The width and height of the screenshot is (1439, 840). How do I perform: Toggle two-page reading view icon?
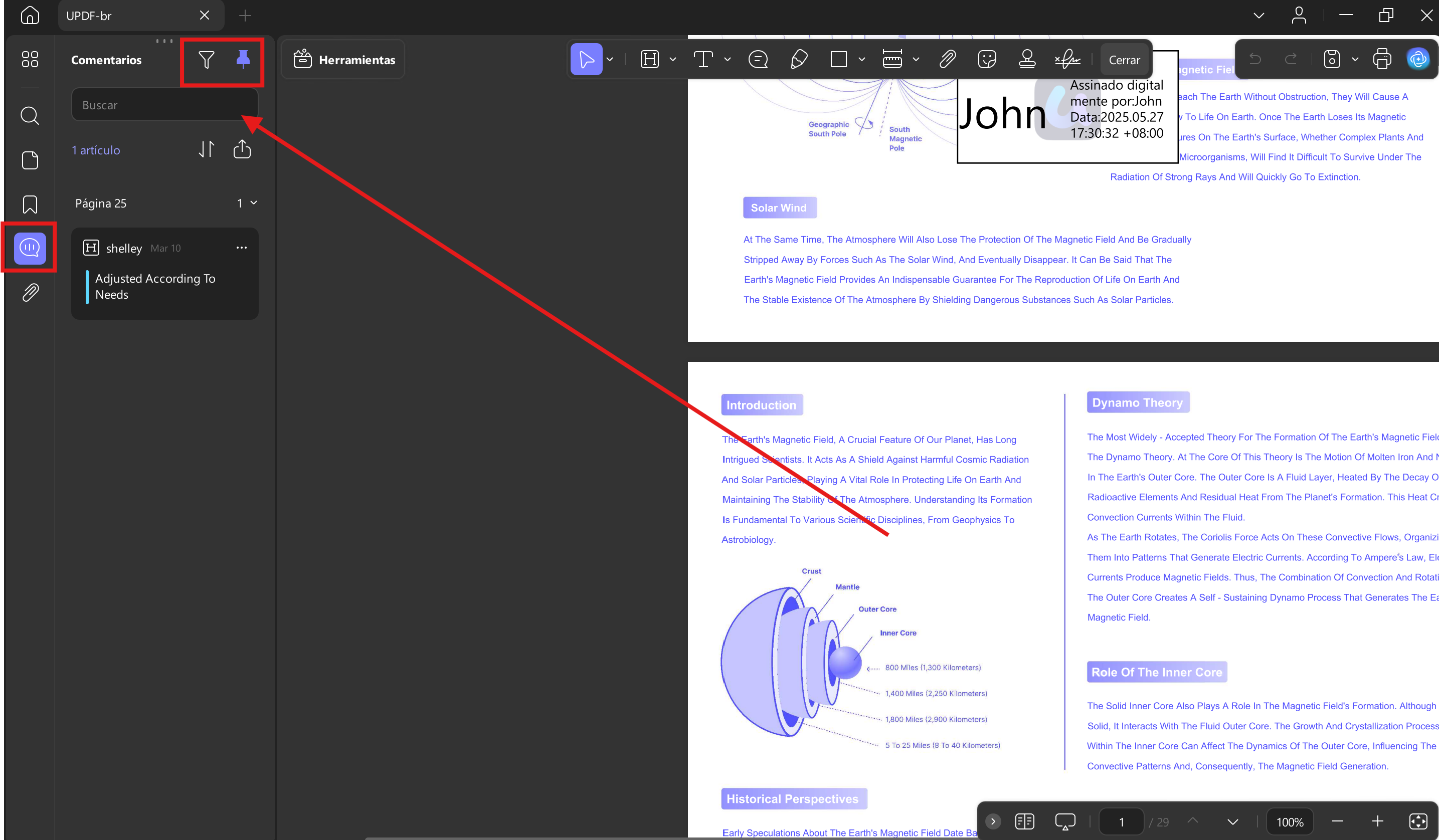tap(1025, 822)
